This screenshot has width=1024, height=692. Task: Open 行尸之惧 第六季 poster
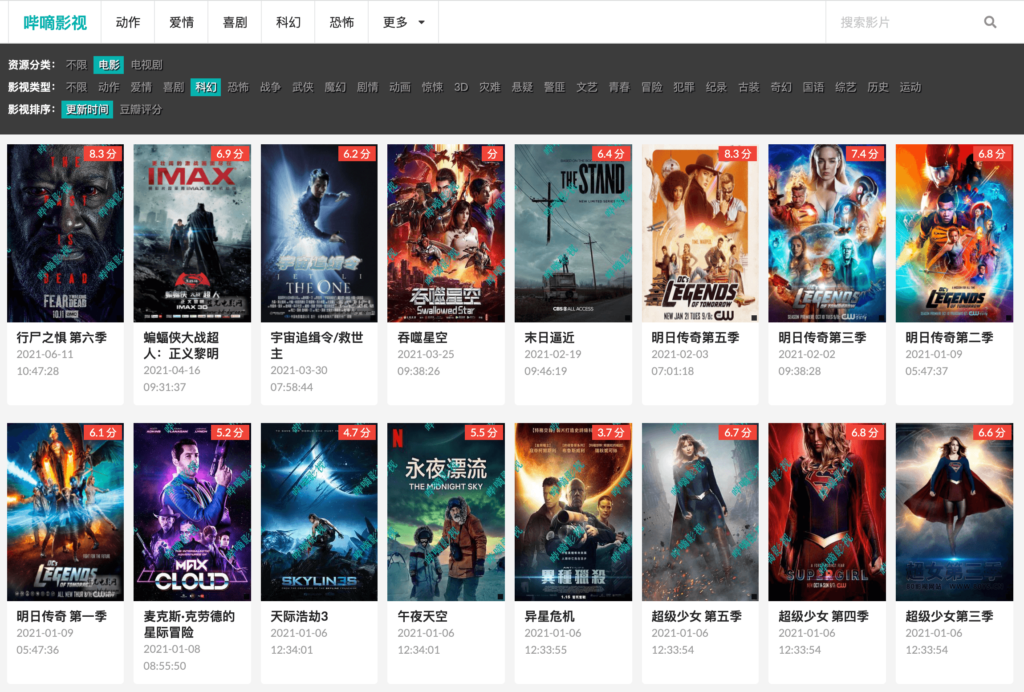coord(65,233)
